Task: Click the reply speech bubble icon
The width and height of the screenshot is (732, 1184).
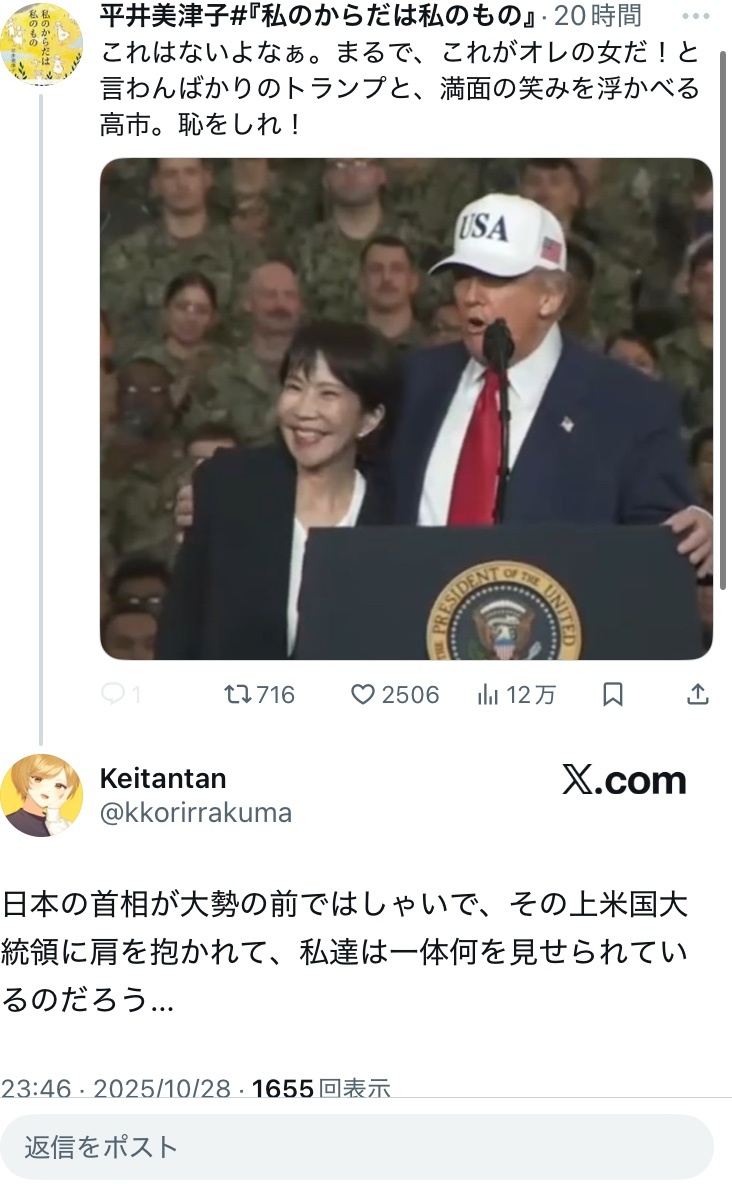Action: (113, 693)
